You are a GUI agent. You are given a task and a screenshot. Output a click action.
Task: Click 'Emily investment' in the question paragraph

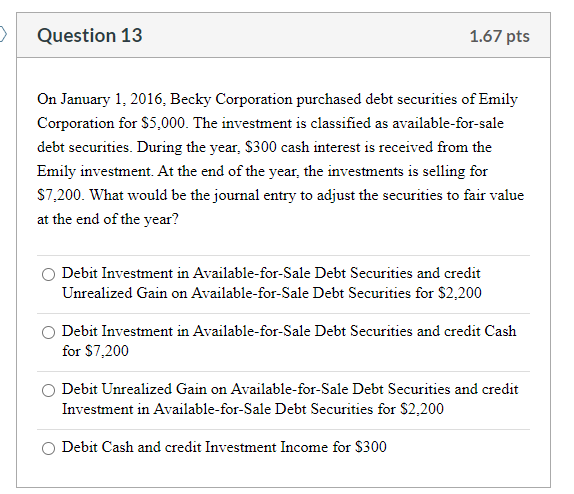pyautogui.click(x=95, y=171)
